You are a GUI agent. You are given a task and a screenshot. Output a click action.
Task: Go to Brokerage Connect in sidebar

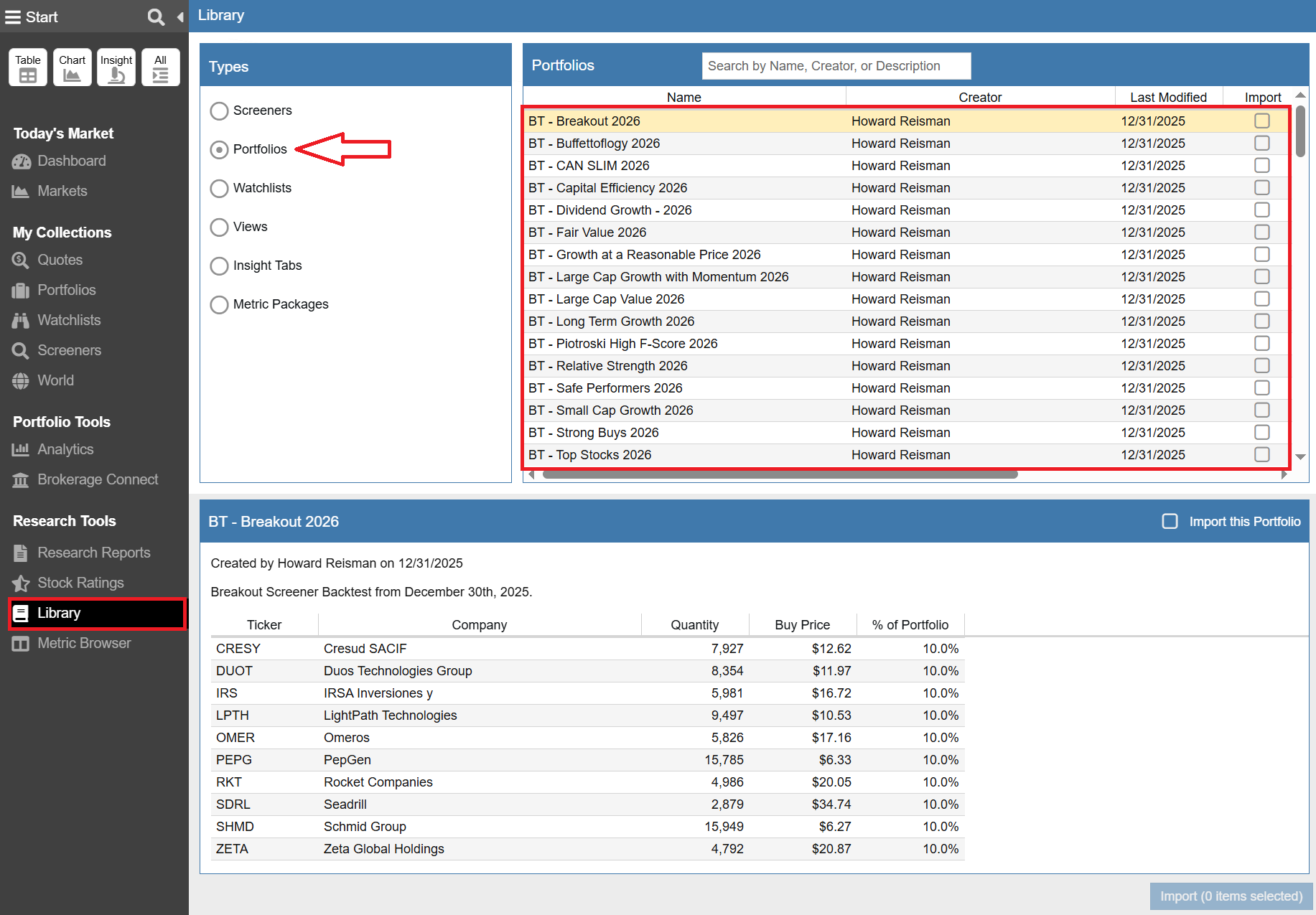click(x=98, y=479)
